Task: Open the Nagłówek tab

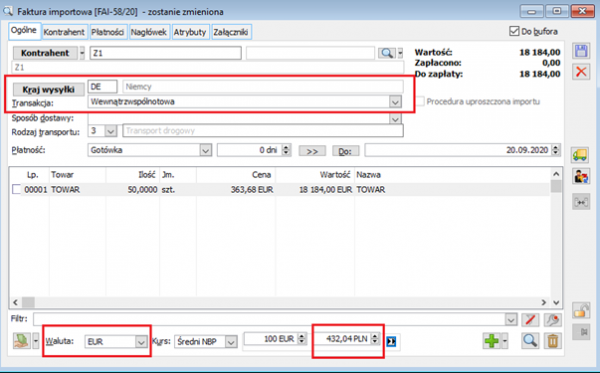Action: point(148,32)
